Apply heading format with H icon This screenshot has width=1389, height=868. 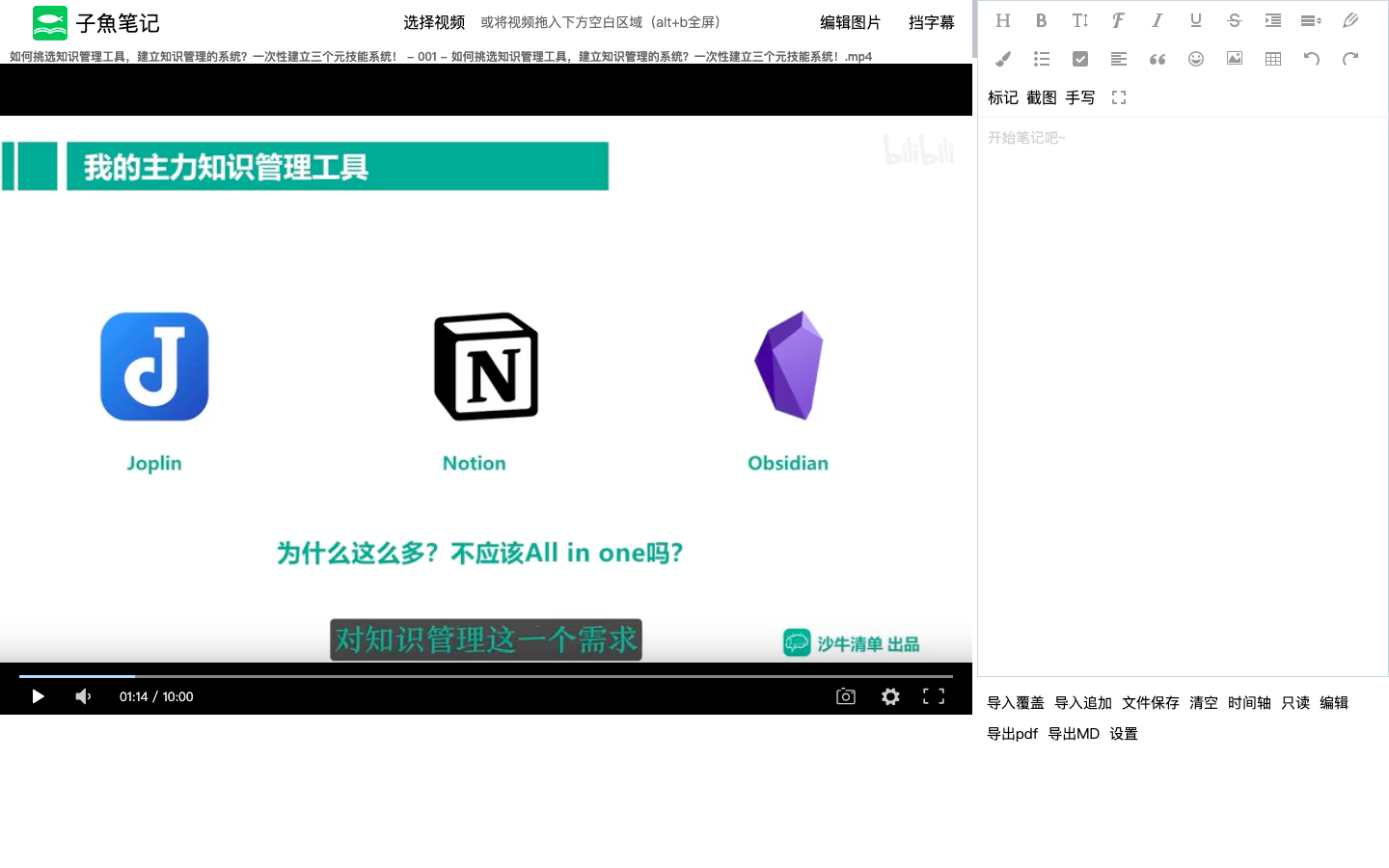point(1002,20)
